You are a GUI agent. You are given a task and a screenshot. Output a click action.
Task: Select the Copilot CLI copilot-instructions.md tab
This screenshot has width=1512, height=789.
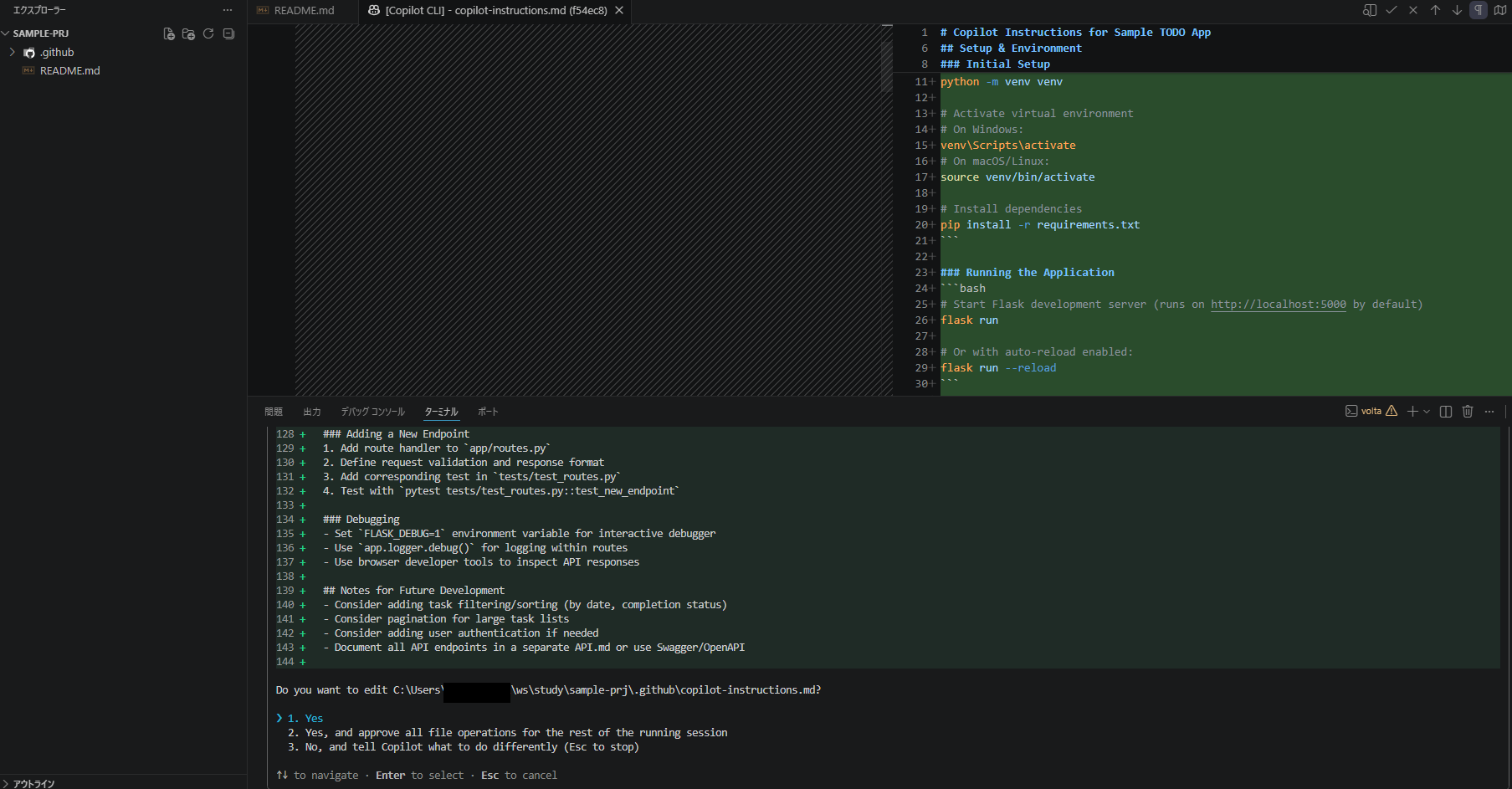(x=496, y=10)
